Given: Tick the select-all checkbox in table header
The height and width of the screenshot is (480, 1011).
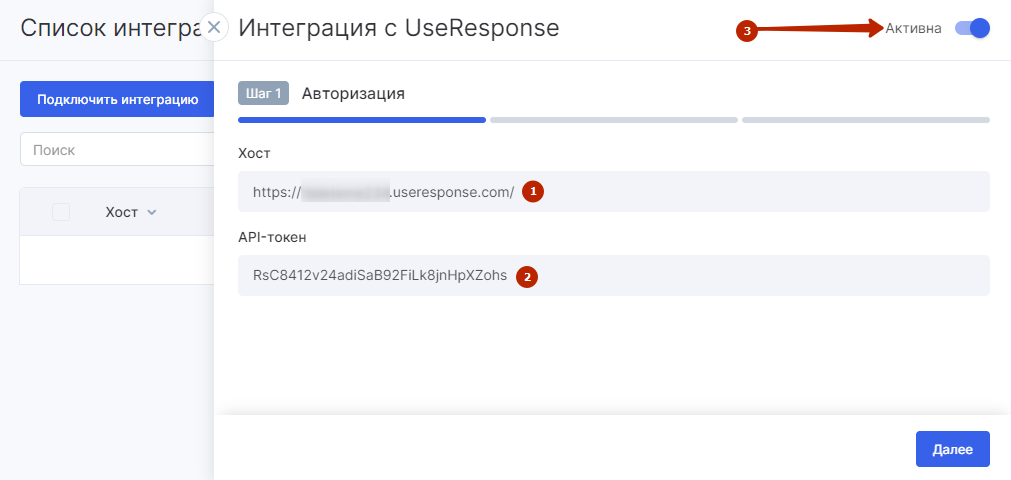Looking at the screenshot, I should pyautogui.click(x=61, y=212).
